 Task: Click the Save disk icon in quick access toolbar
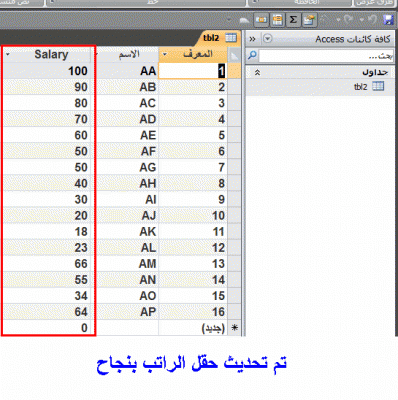(389, 20)
